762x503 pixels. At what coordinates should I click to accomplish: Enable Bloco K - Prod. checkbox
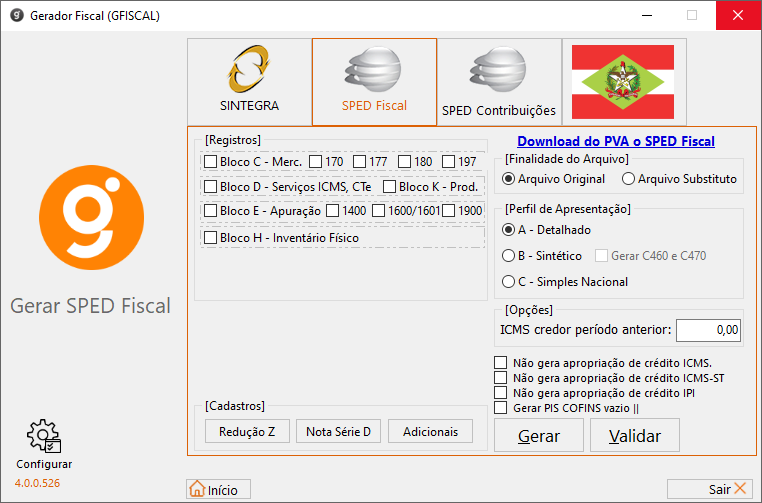(389, 187)
